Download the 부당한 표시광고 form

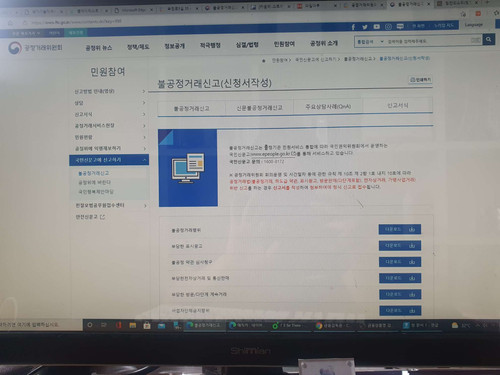coord(400,246)
